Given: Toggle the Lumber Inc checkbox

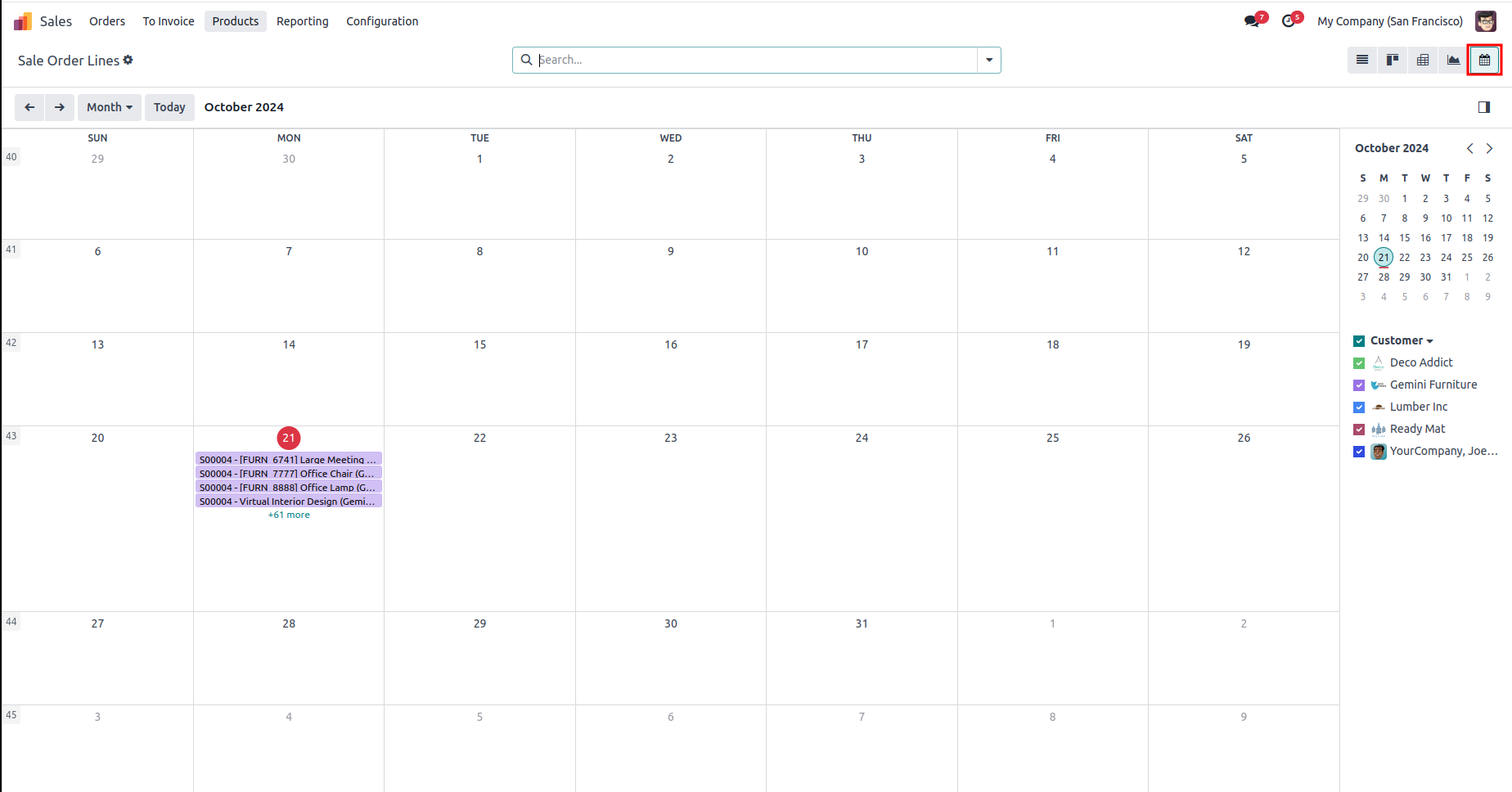Looking at the screenshot, I should coord(1359,407).
